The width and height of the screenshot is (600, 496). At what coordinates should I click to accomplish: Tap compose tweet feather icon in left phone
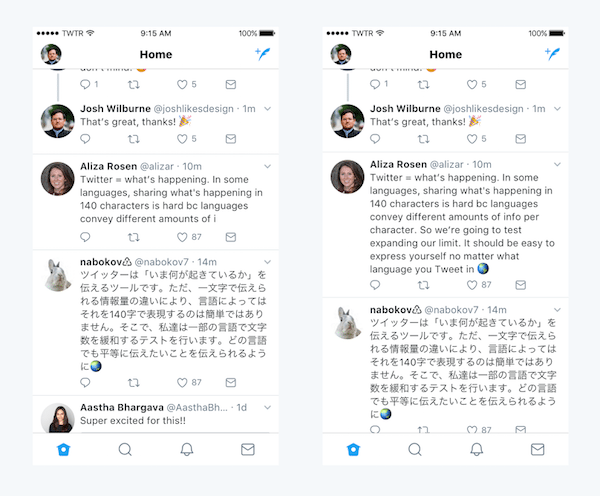263,54
